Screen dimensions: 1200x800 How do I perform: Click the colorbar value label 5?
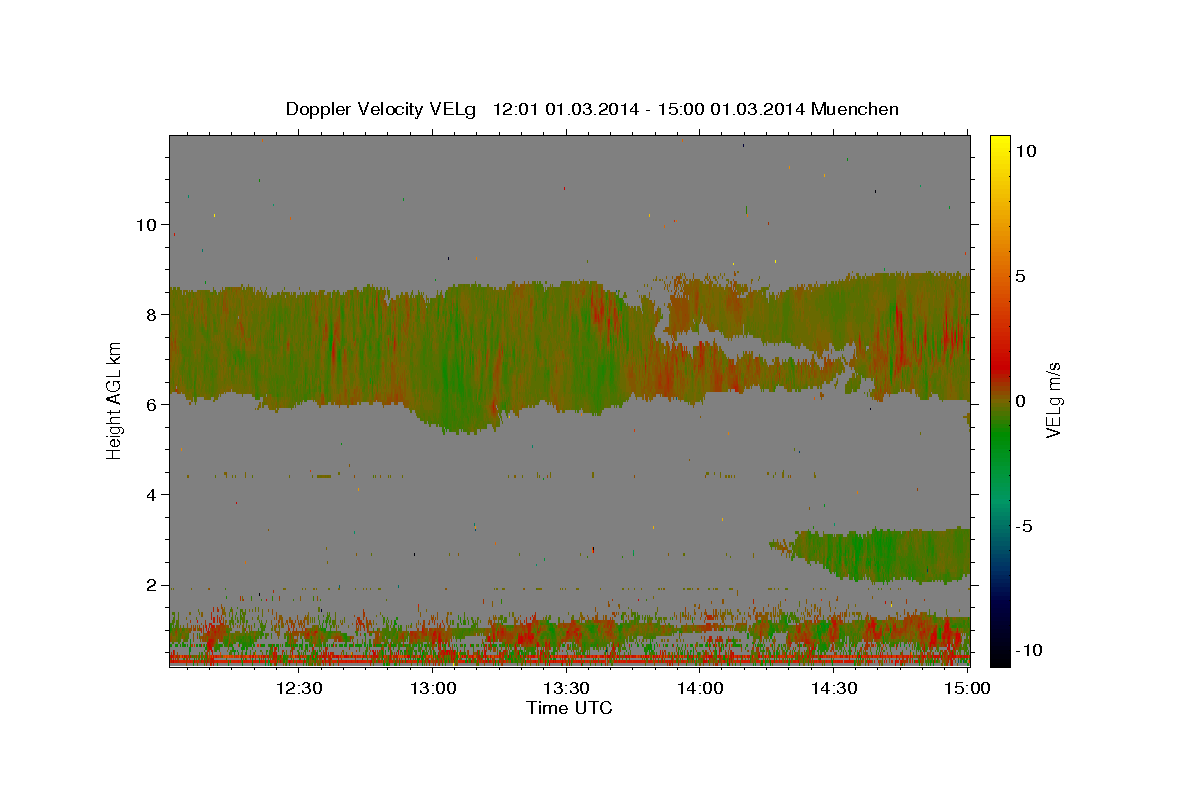(1020, 275)
